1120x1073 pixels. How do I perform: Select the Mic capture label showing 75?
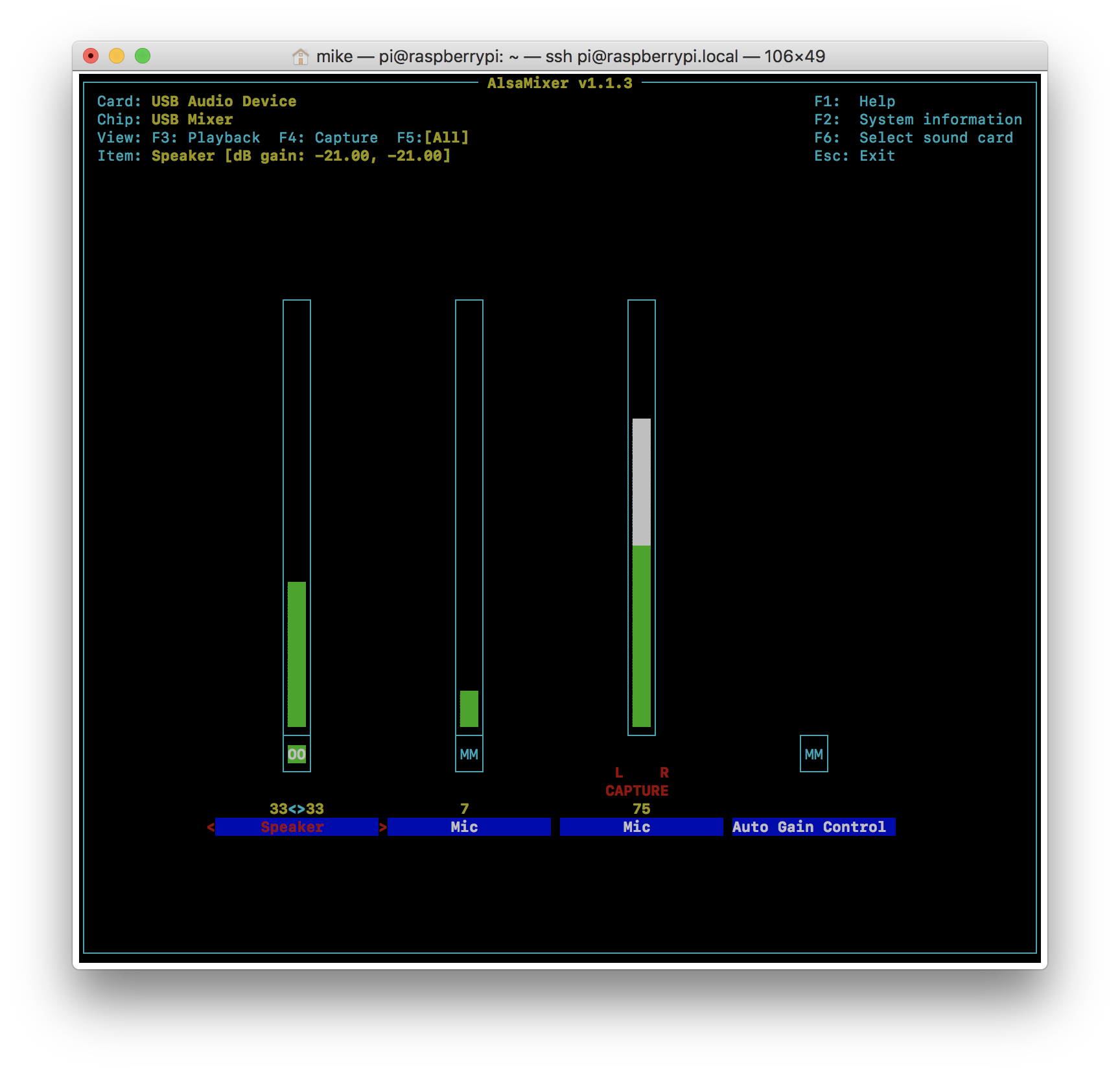642,827
